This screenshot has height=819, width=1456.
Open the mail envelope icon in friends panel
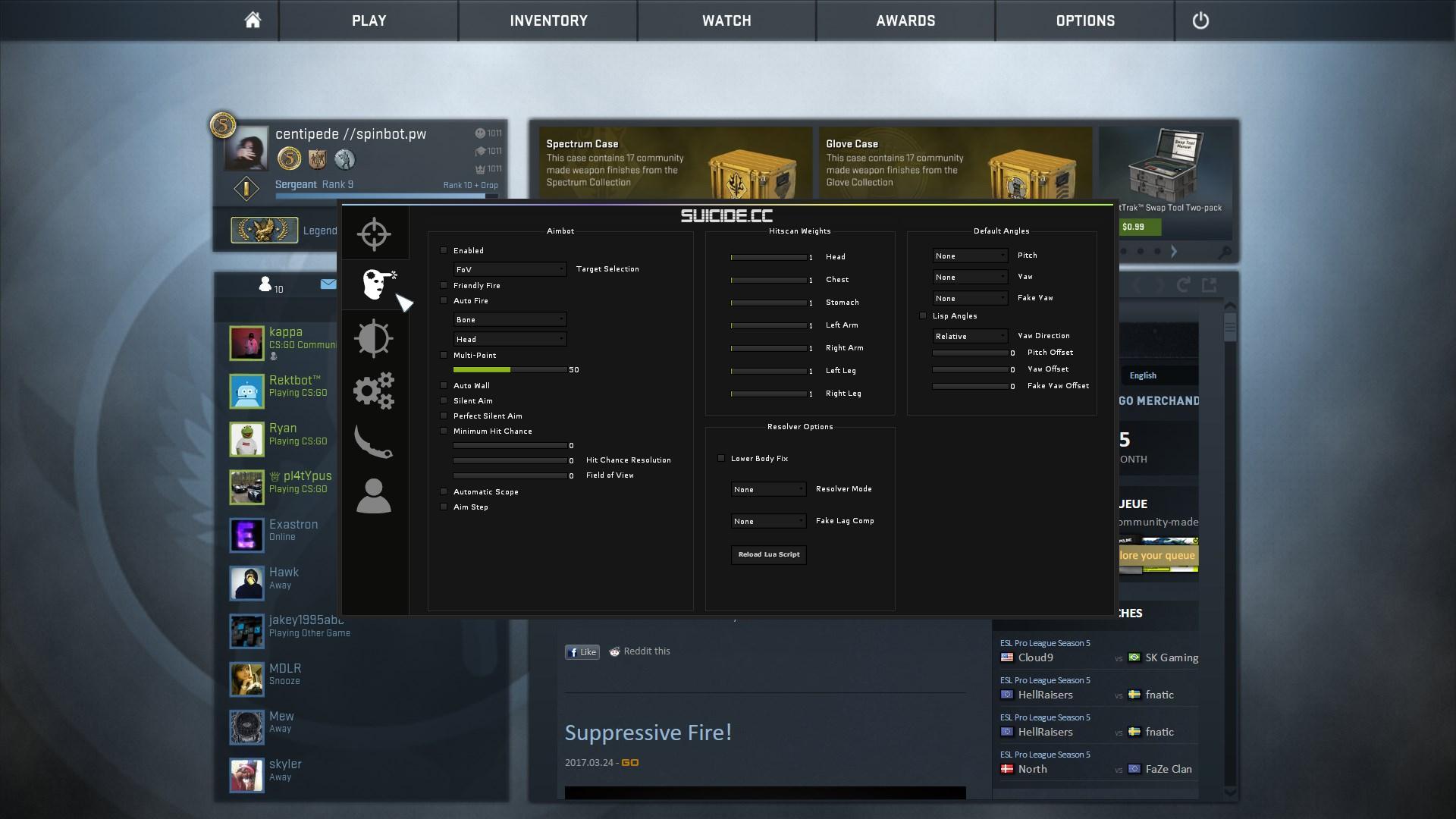point(328,284)
